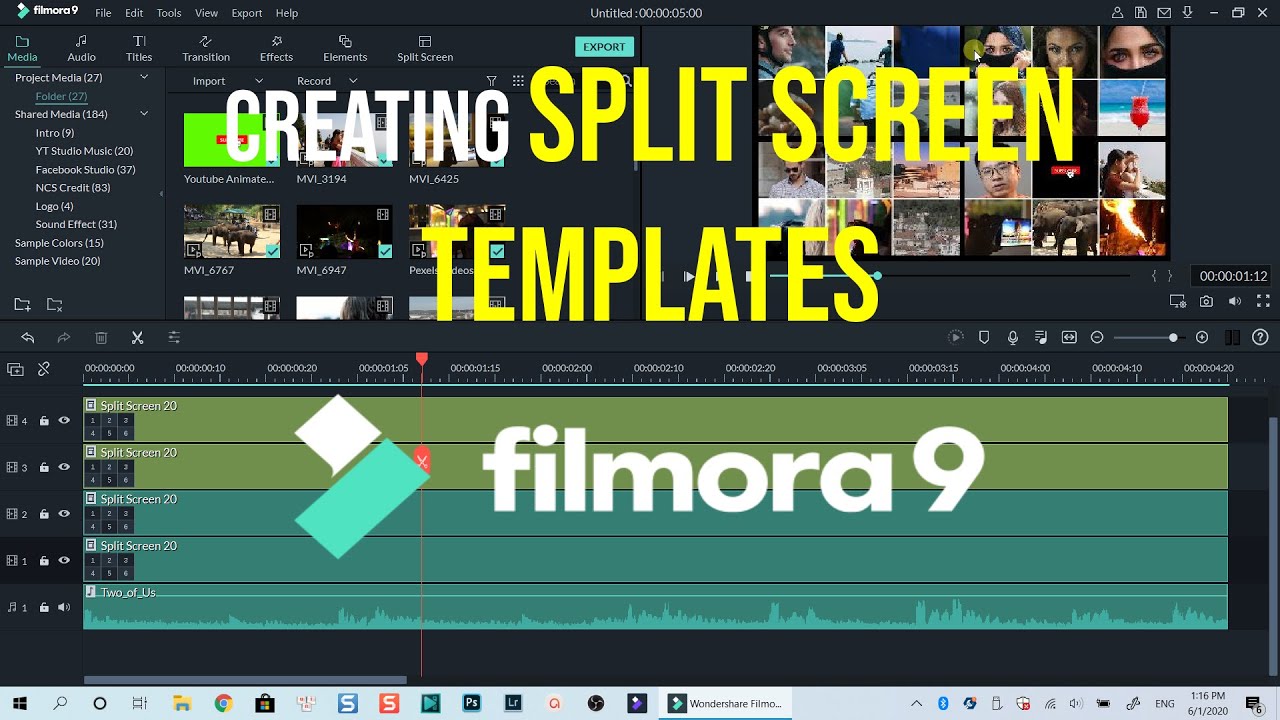The image size is (1280, 720).
Task: Click the Delete Folder icon
Action: 55,304
